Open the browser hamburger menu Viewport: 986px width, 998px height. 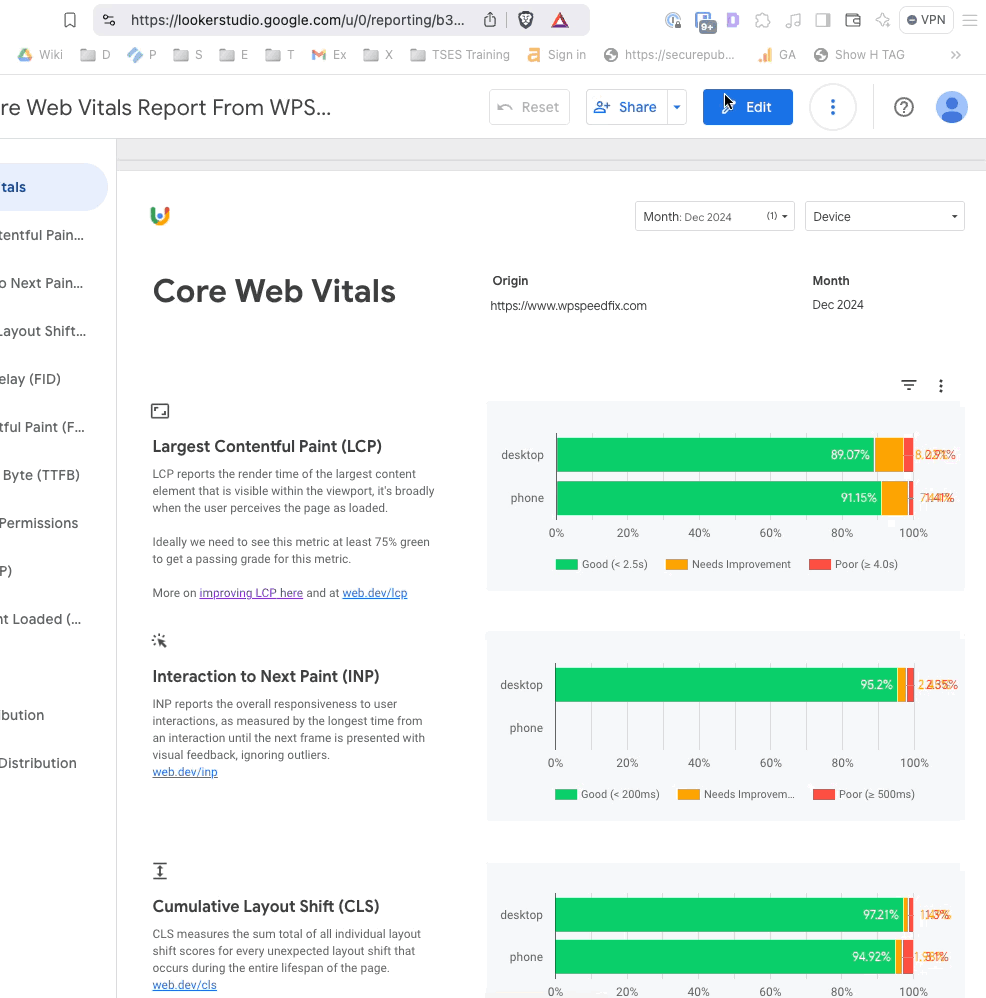pos(969,20)
